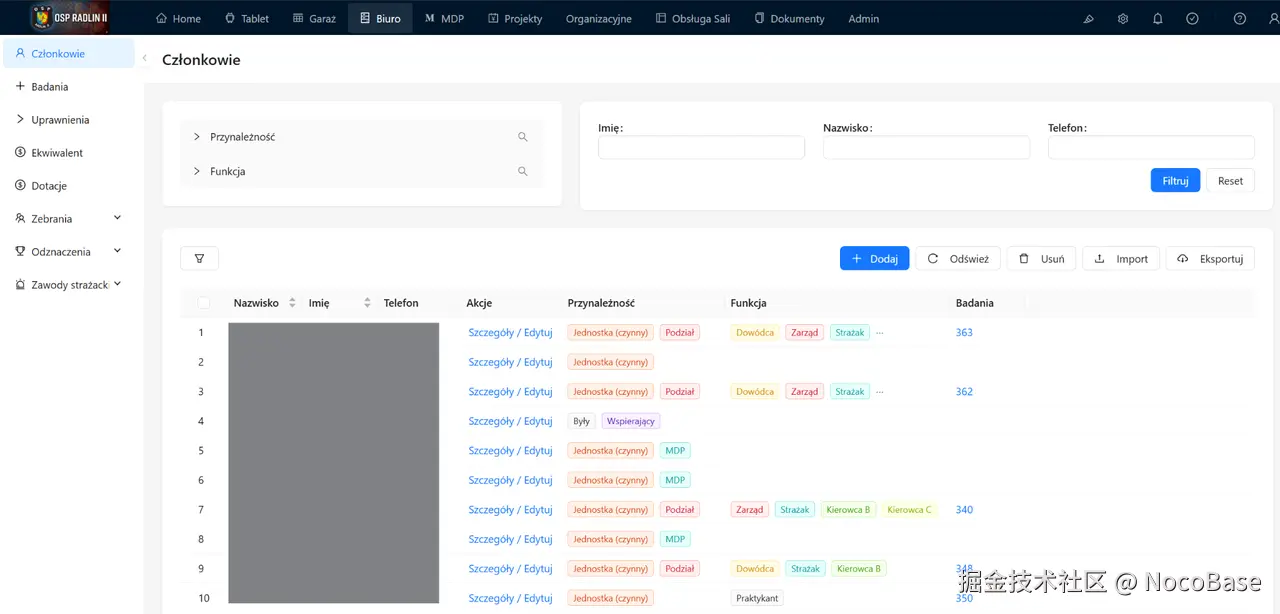Expand more Funkcja tags ellipsis in row 1
Viewport: 1280px width, 614px height.
tap(880, 333)
